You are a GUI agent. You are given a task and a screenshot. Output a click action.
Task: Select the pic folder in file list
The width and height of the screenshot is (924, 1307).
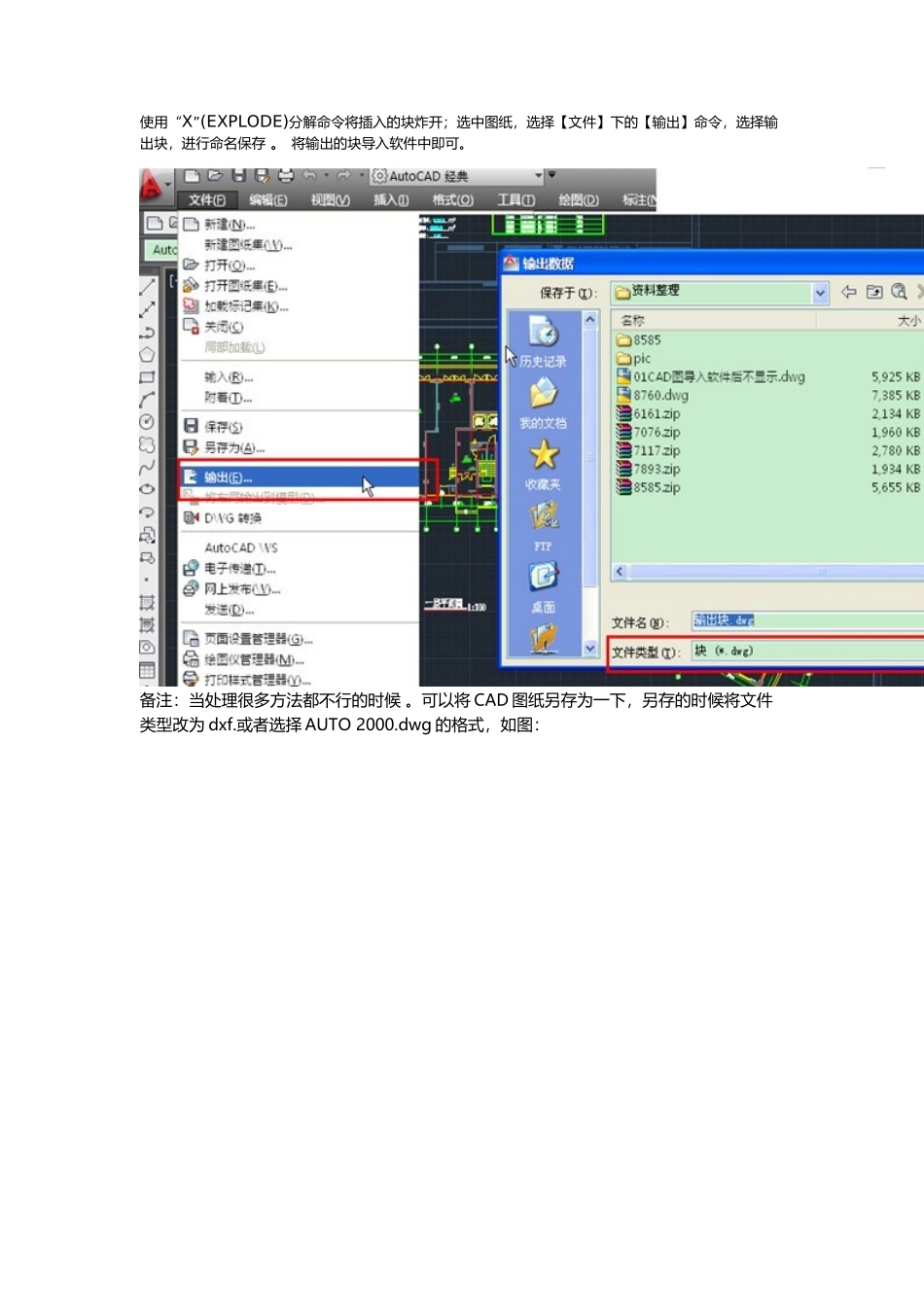coord(634,359)
